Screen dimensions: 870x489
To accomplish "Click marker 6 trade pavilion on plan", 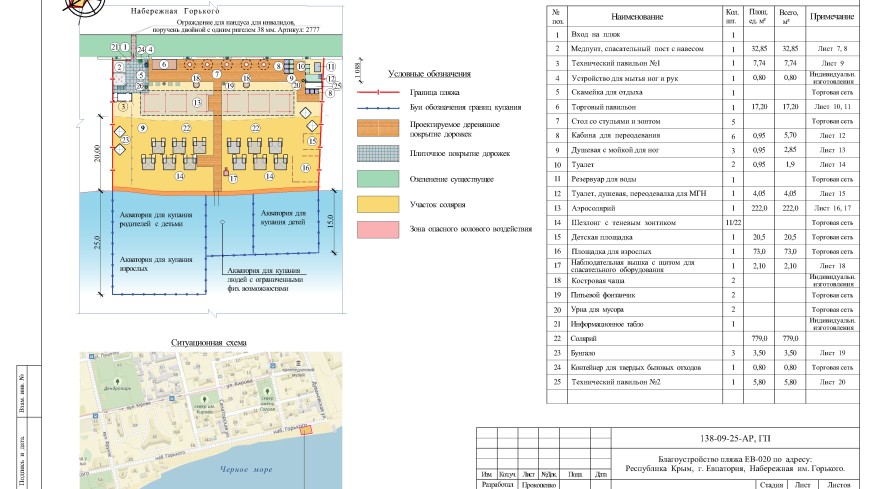I will (163, 65).
